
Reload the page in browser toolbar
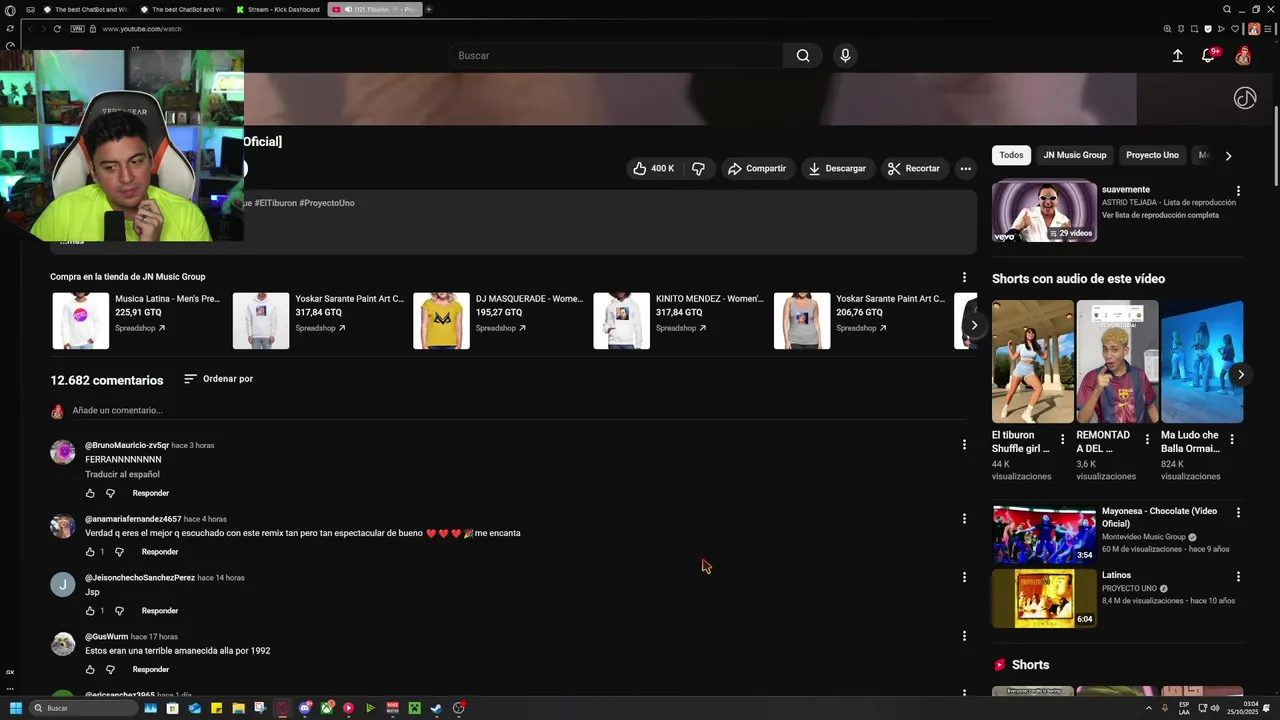click(x=57, y=29)
